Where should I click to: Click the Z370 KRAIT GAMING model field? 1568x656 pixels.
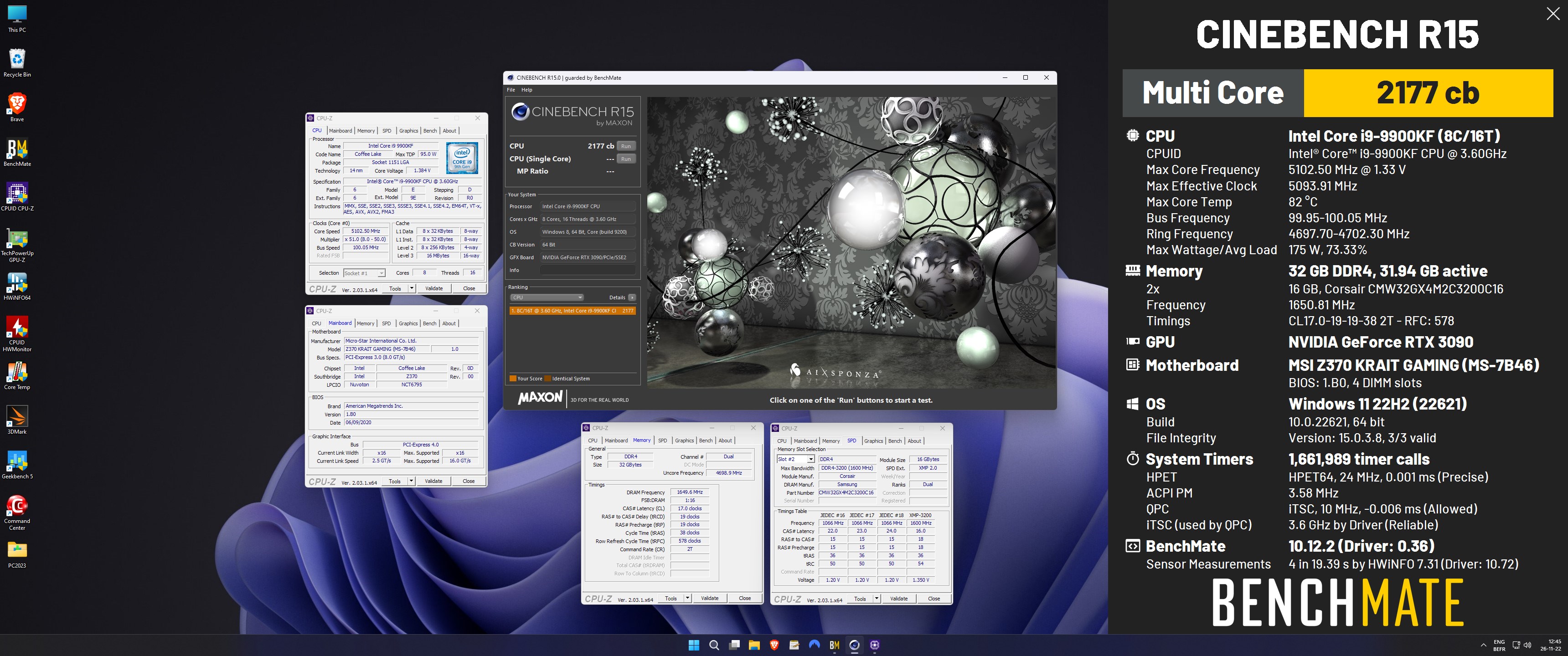[x=387, y=349]
